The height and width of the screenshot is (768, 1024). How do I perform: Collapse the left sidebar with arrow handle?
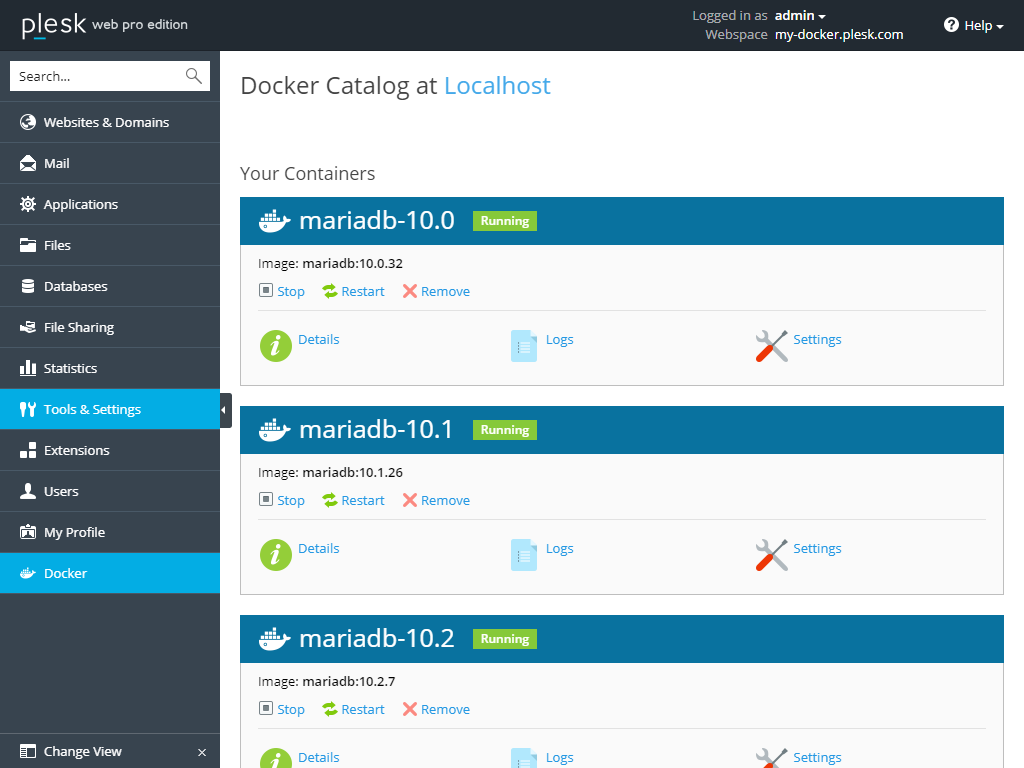click(225, 410)
